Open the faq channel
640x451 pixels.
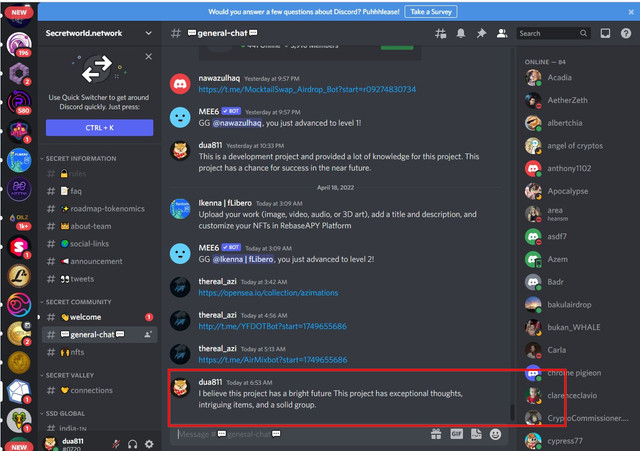point(99,191)
